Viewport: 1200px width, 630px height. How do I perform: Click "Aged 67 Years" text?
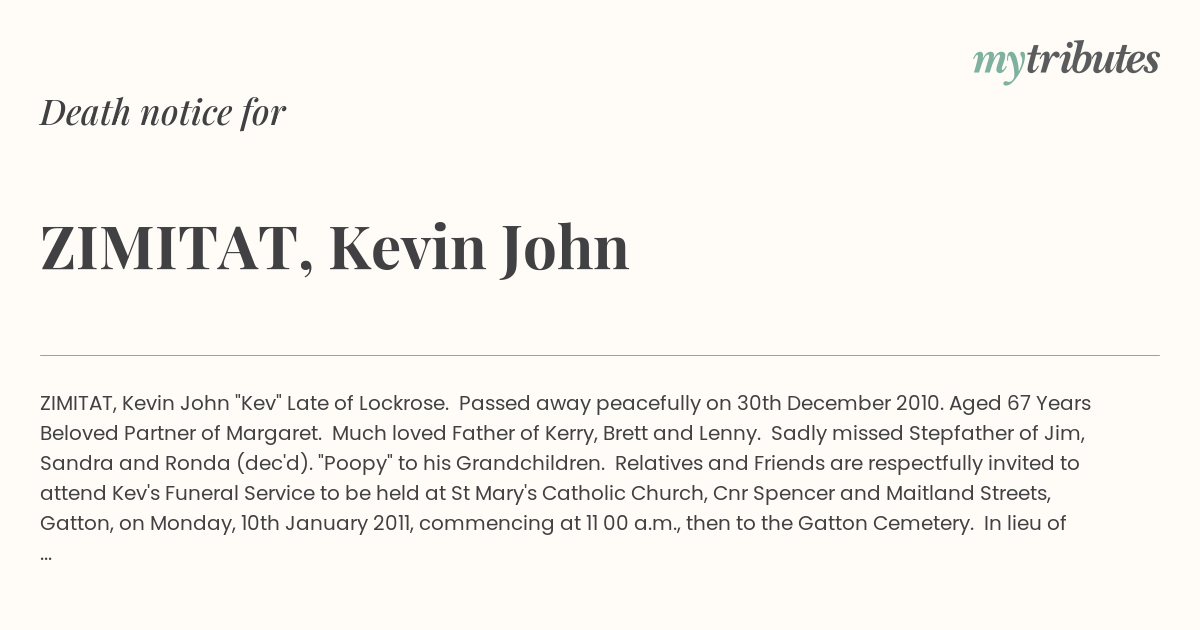pyautogui.click(x=1020, y=404)
